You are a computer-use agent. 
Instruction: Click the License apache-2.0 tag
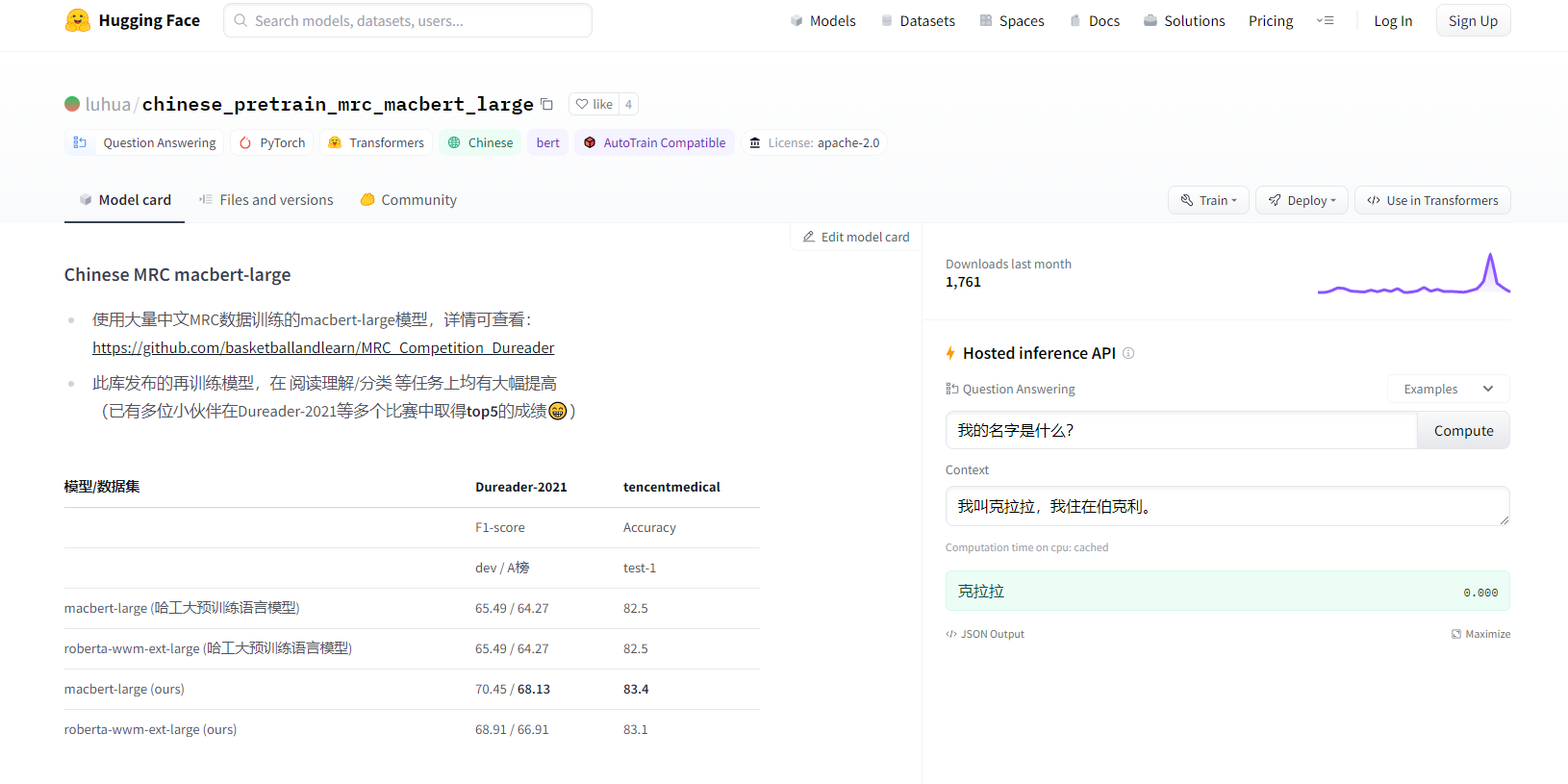click(x=814, y=142)
